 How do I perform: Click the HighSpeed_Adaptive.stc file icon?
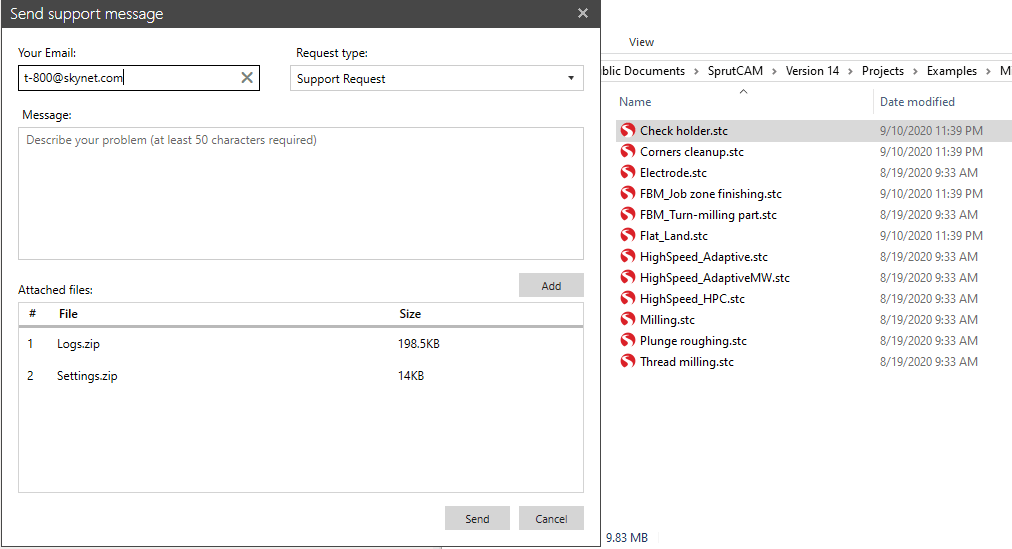[x=627, y=256]
